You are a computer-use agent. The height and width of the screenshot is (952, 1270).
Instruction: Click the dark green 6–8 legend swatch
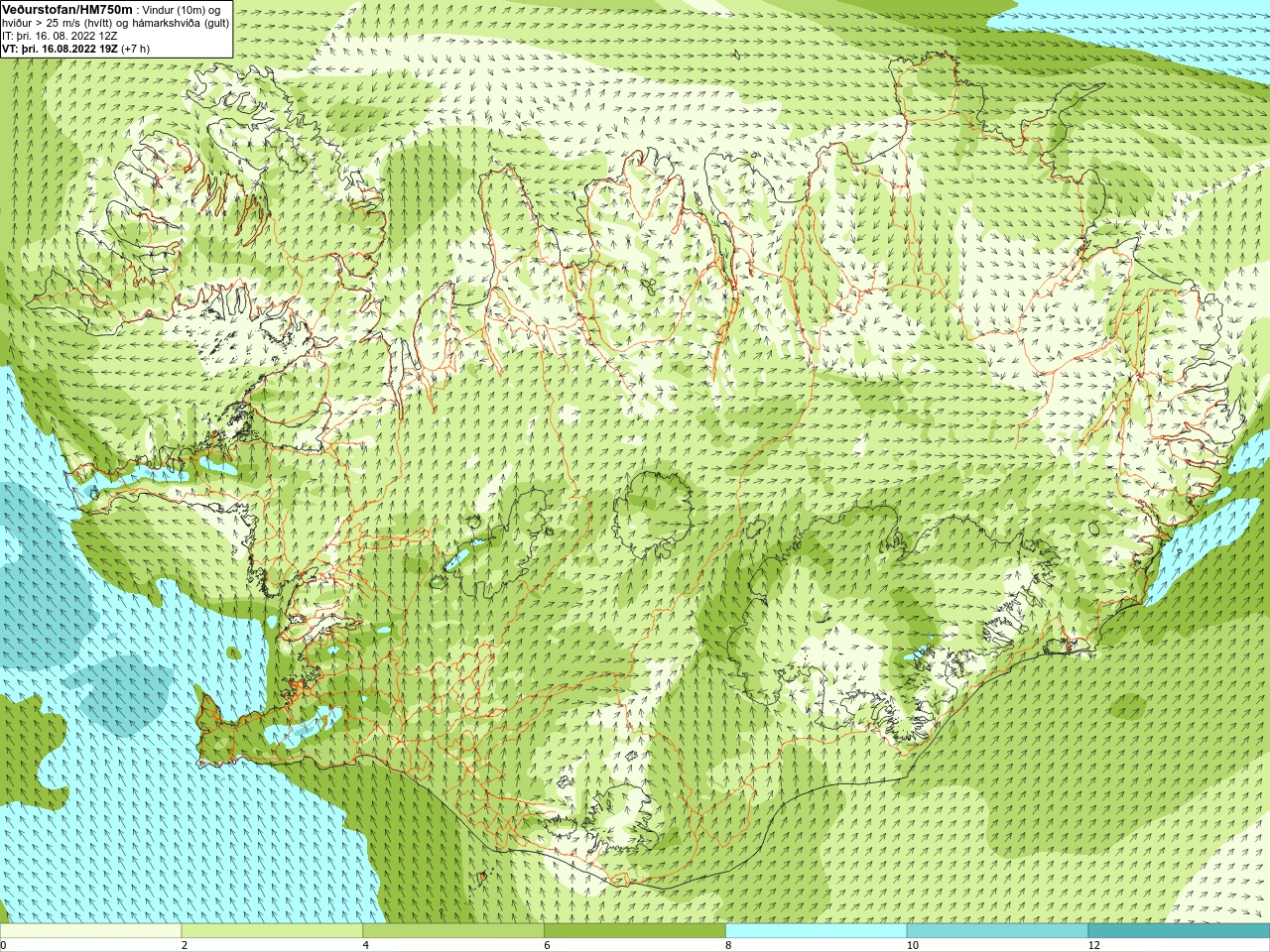(x=635, y=931)
